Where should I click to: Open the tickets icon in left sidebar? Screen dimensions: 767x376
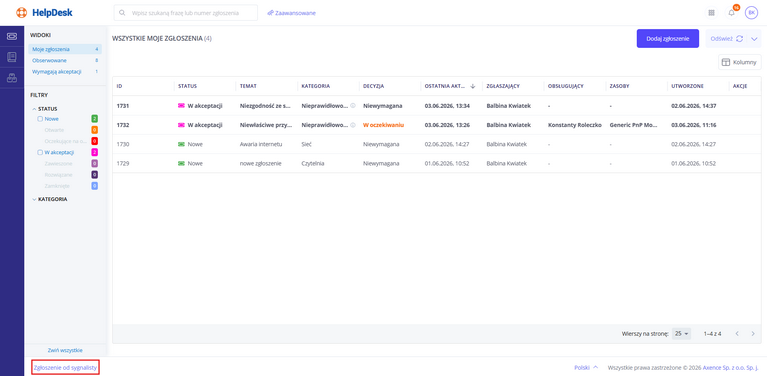pyautogui.click(x=12, y=36)
